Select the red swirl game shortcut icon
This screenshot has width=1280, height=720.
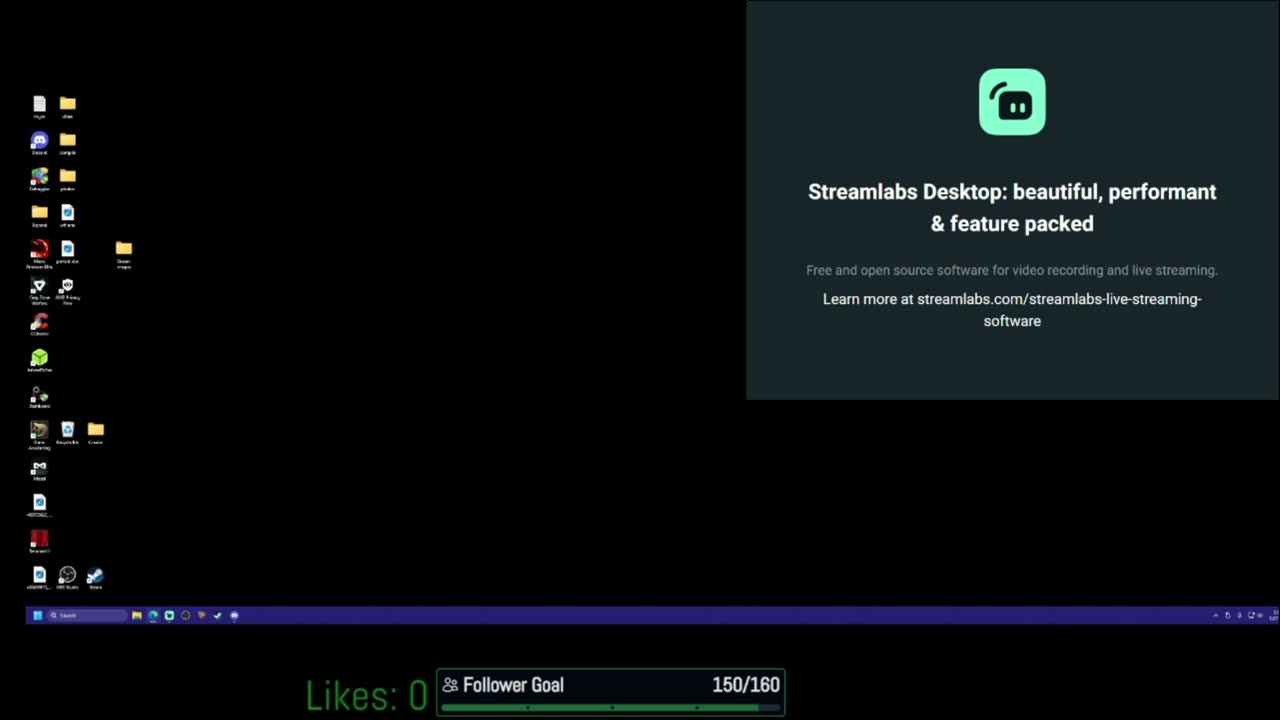[39, 251]
